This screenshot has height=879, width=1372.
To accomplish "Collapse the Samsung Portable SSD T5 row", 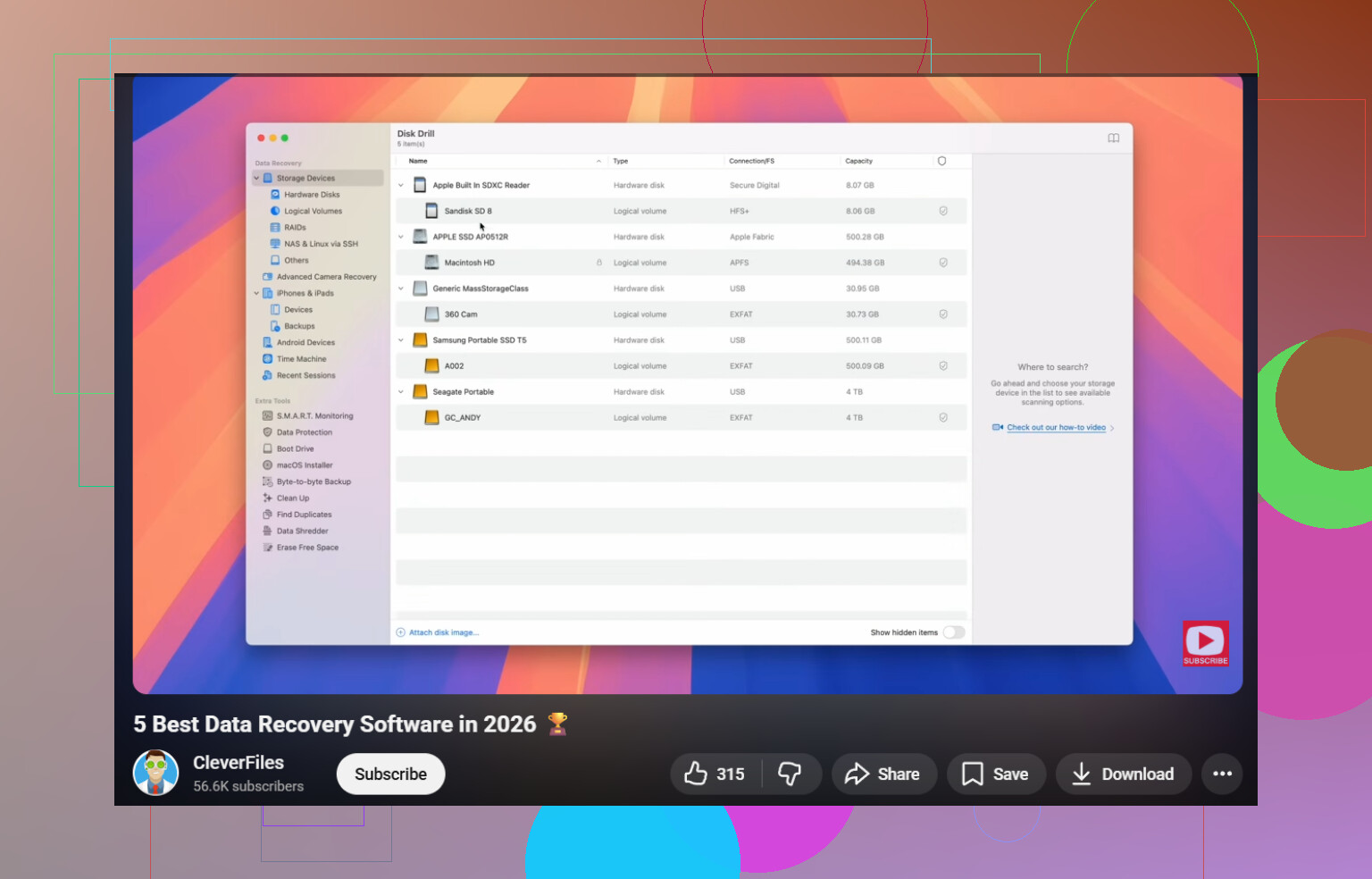I will 401,340.
